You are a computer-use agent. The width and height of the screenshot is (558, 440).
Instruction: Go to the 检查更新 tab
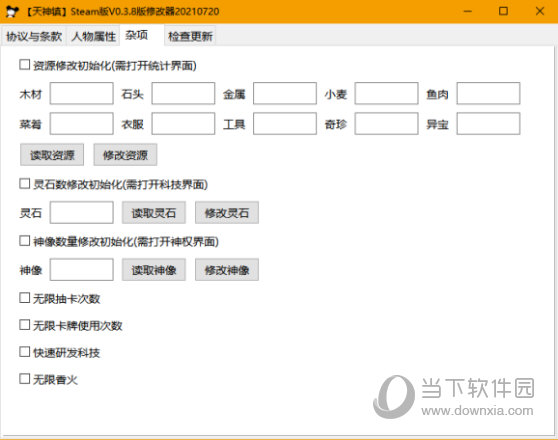(190, 36)
